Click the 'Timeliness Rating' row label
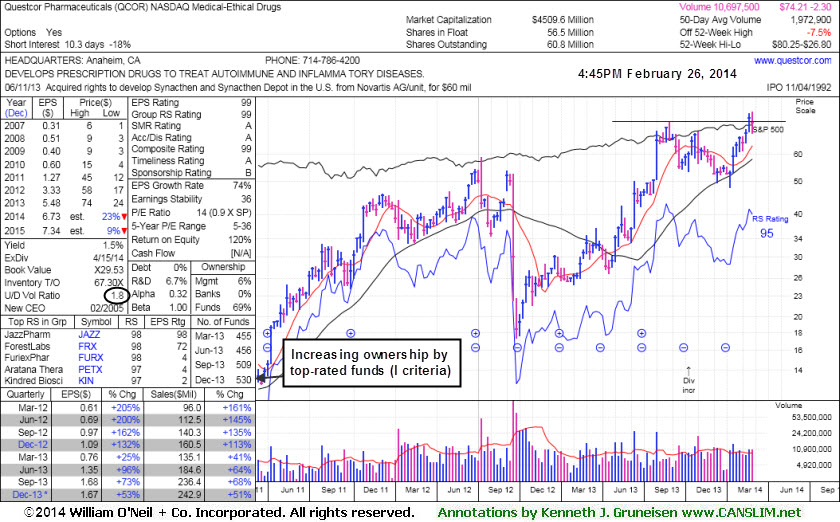840x522 pixels. pyautogui.click(x=169, y=160)
